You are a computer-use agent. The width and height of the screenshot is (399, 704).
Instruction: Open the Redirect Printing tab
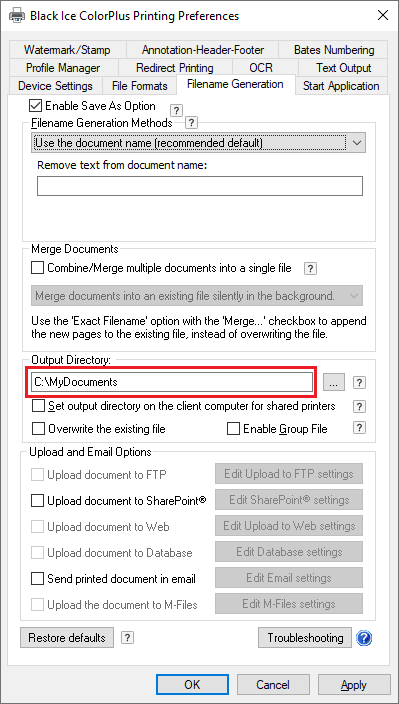[175, 68]
